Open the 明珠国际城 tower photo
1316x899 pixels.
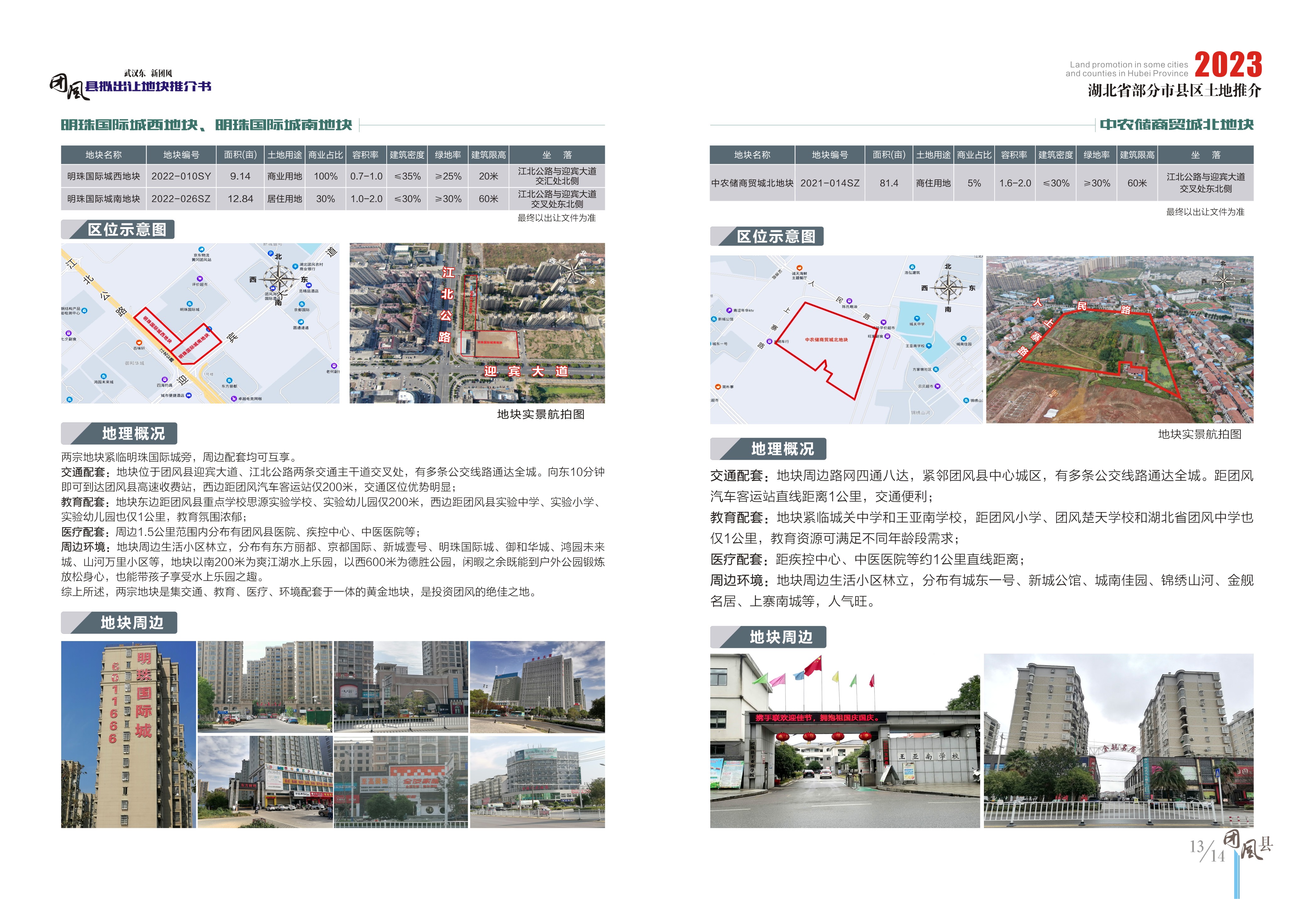point(129,734)
